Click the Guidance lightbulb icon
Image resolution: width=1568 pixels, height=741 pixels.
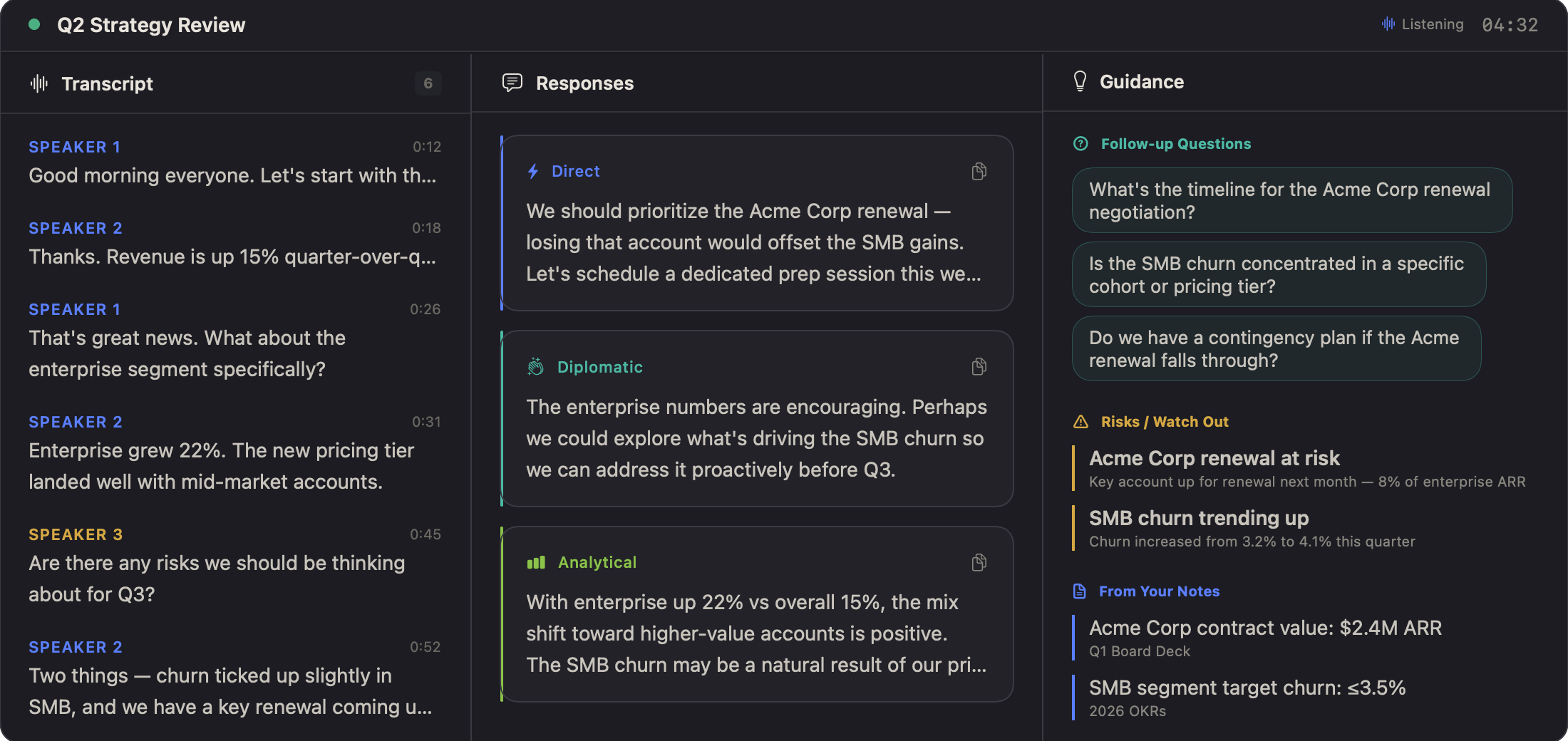pyautogui.click(x=1080, y=81)
